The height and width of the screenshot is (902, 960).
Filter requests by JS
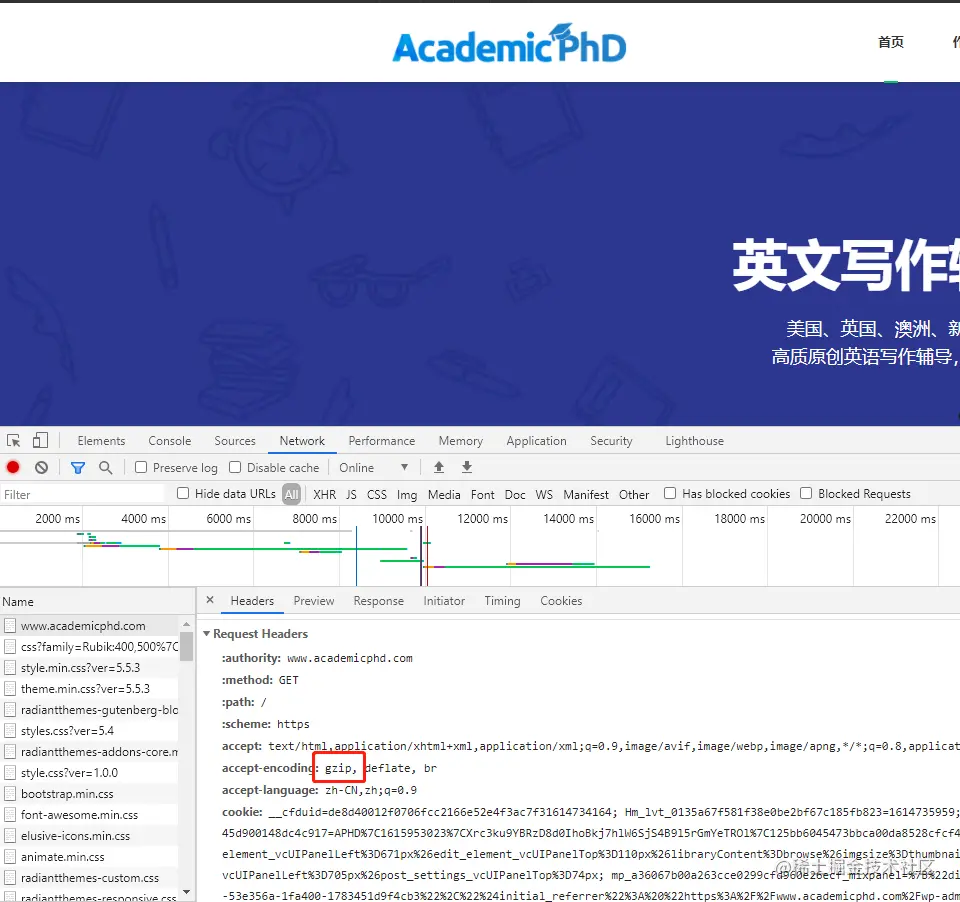[351, 494]
